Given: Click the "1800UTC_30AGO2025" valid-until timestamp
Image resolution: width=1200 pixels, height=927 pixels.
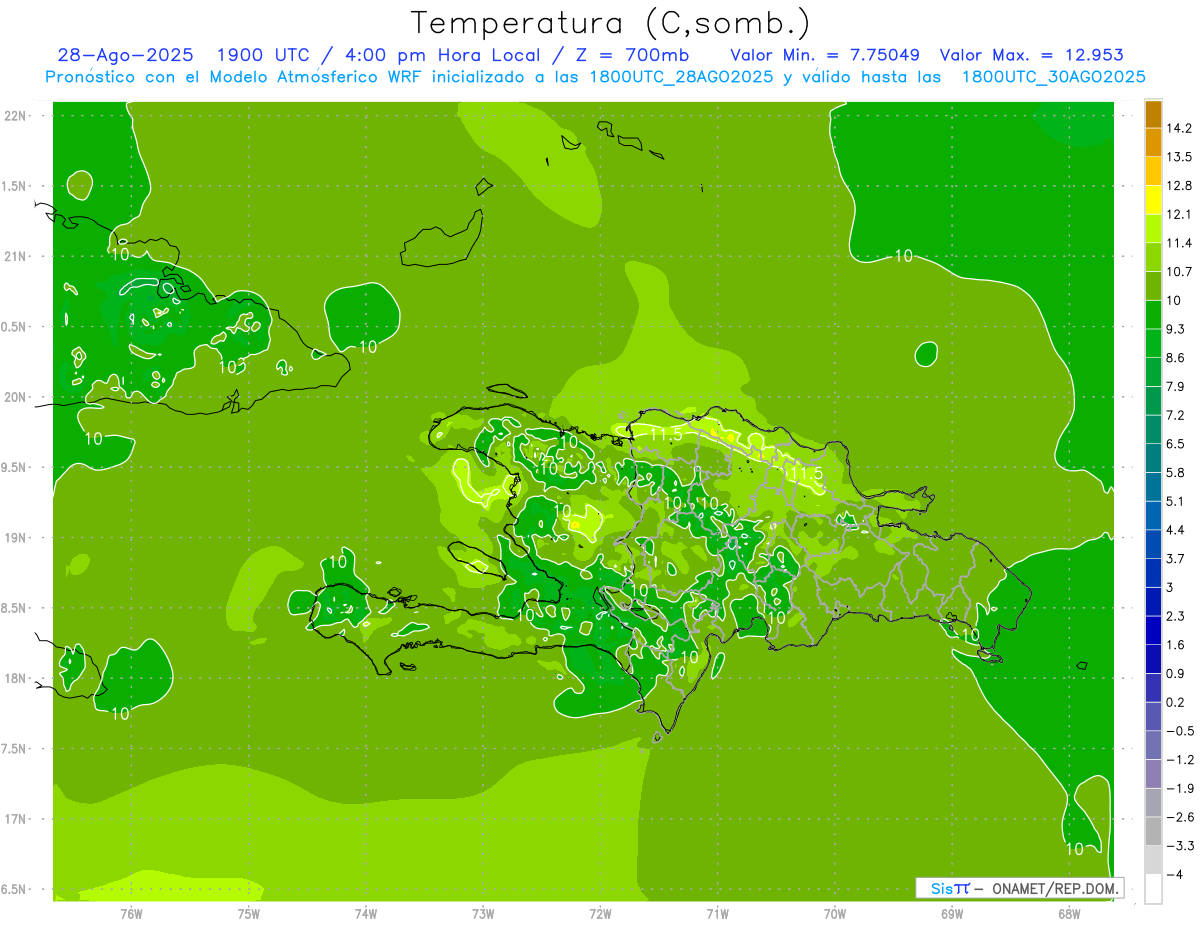Looking at the screenshot, I should [x=1054, y=77].
